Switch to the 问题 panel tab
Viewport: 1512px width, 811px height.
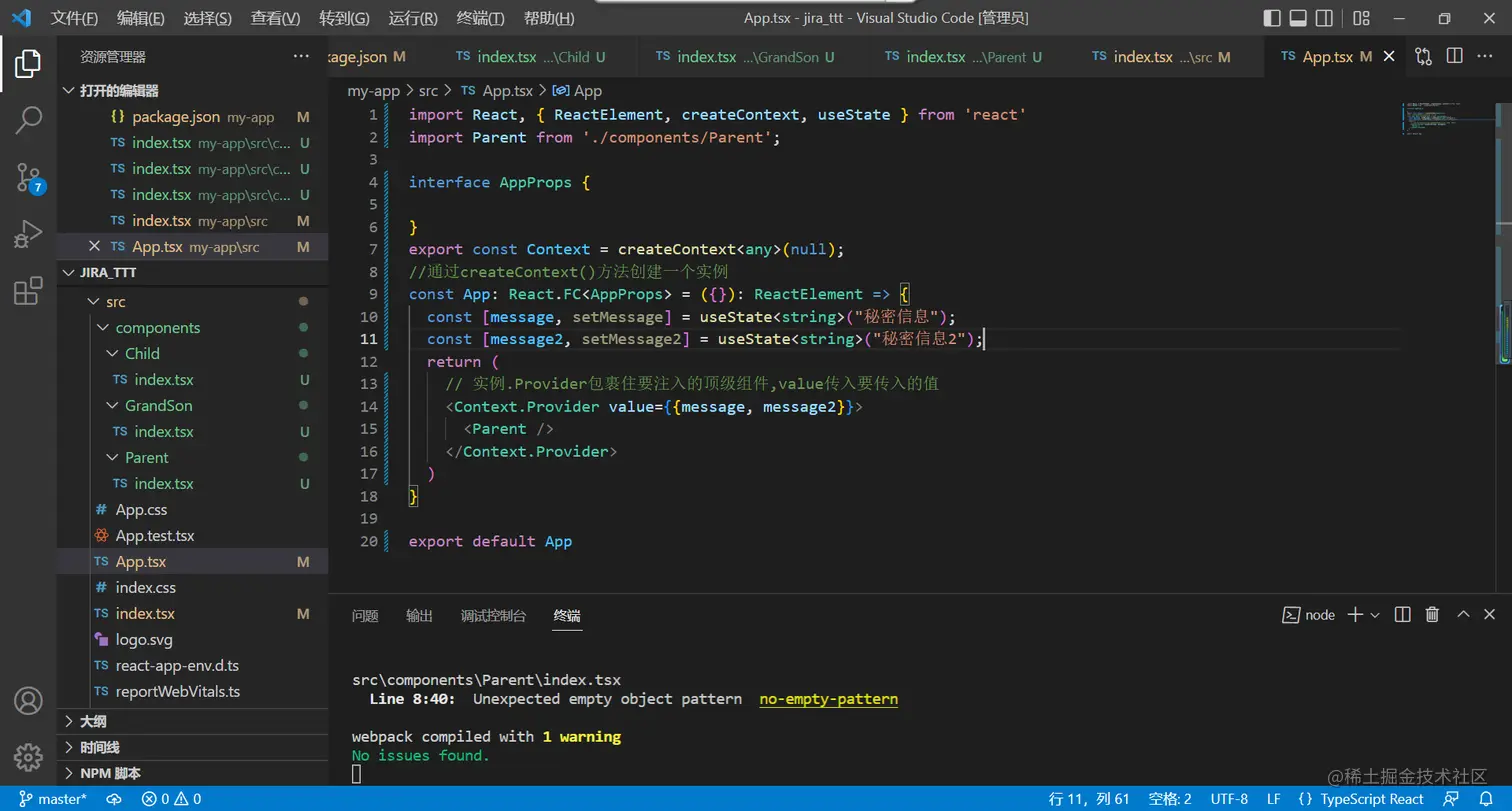[x=365, y=616]
